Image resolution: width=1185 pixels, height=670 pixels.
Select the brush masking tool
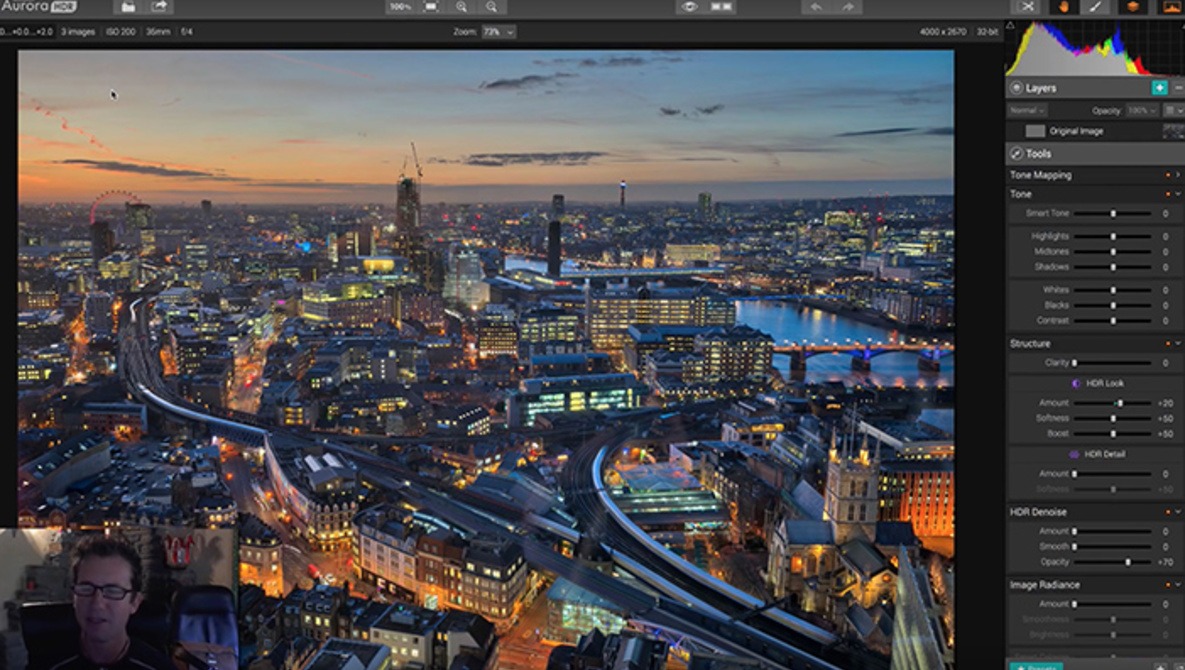1094,7
